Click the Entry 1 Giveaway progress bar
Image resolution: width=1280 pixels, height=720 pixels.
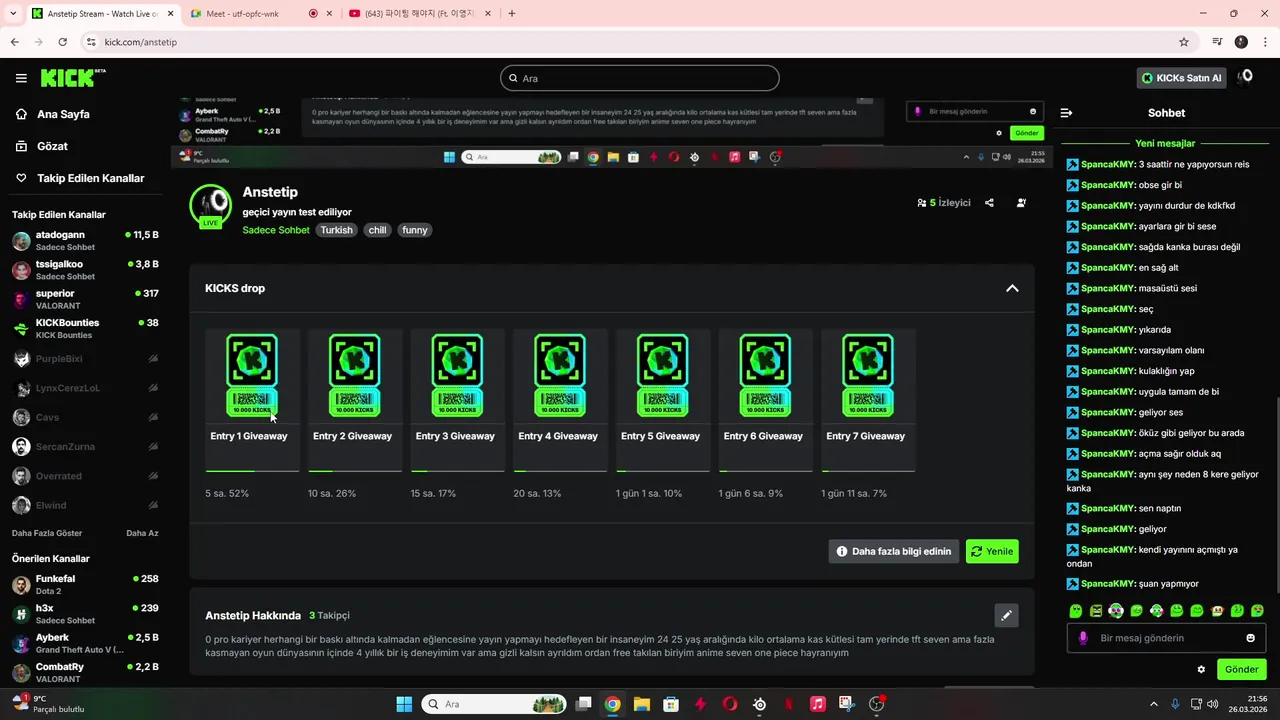(252, 471)
